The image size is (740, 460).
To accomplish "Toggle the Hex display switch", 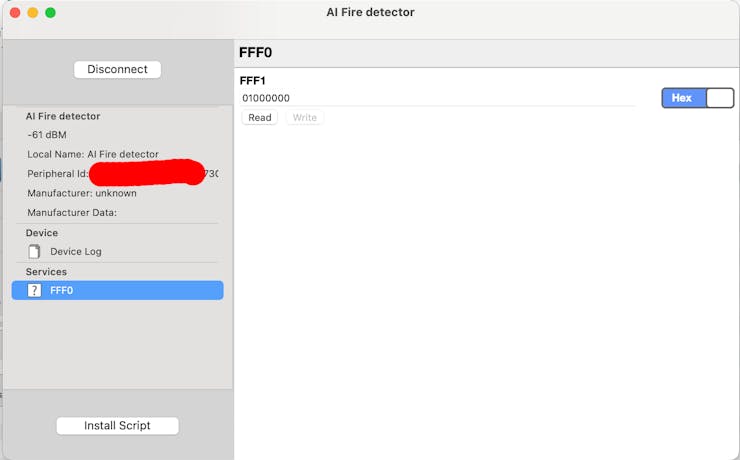I will pyautogui.click(x=698, y=98).
